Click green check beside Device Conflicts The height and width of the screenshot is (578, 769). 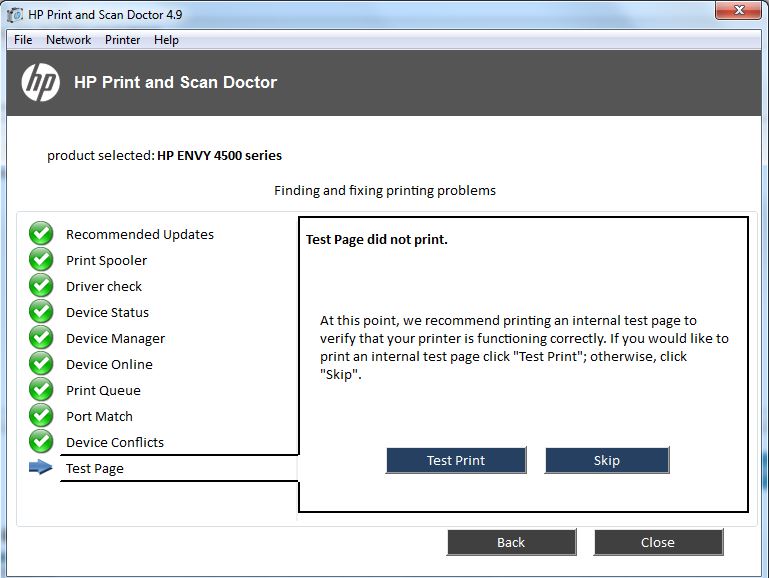(41, 441)
